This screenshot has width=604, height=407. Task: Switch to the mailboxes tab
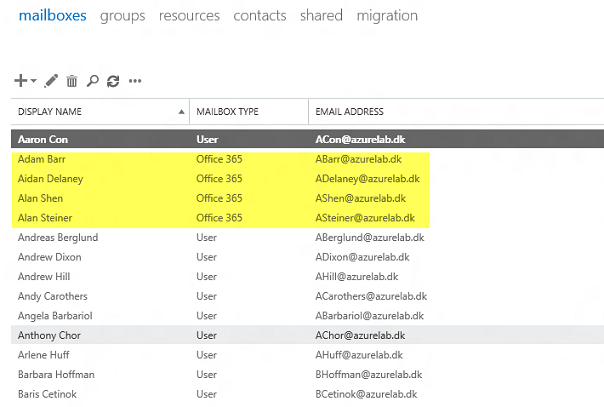[x=53, y=16]
